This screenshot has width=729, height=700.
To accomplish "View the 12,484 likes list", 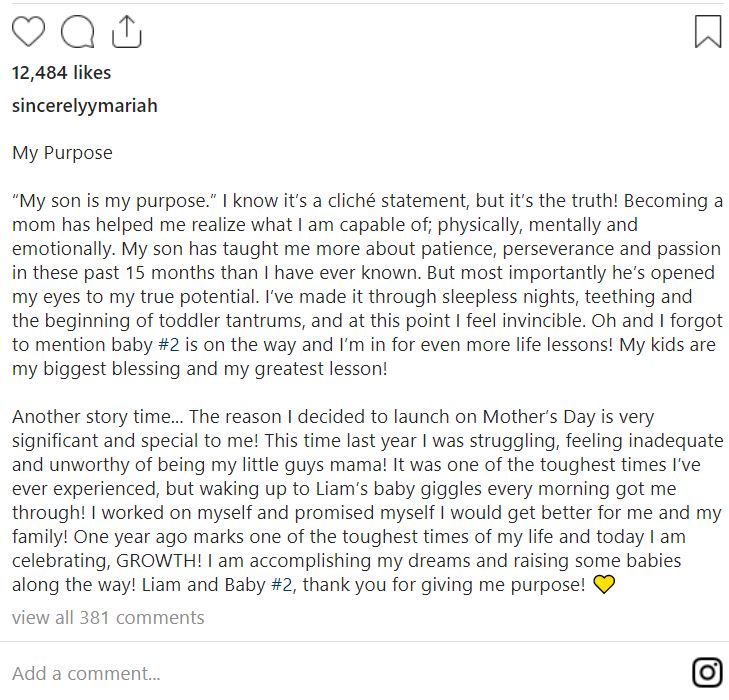I will click(61, 73).
